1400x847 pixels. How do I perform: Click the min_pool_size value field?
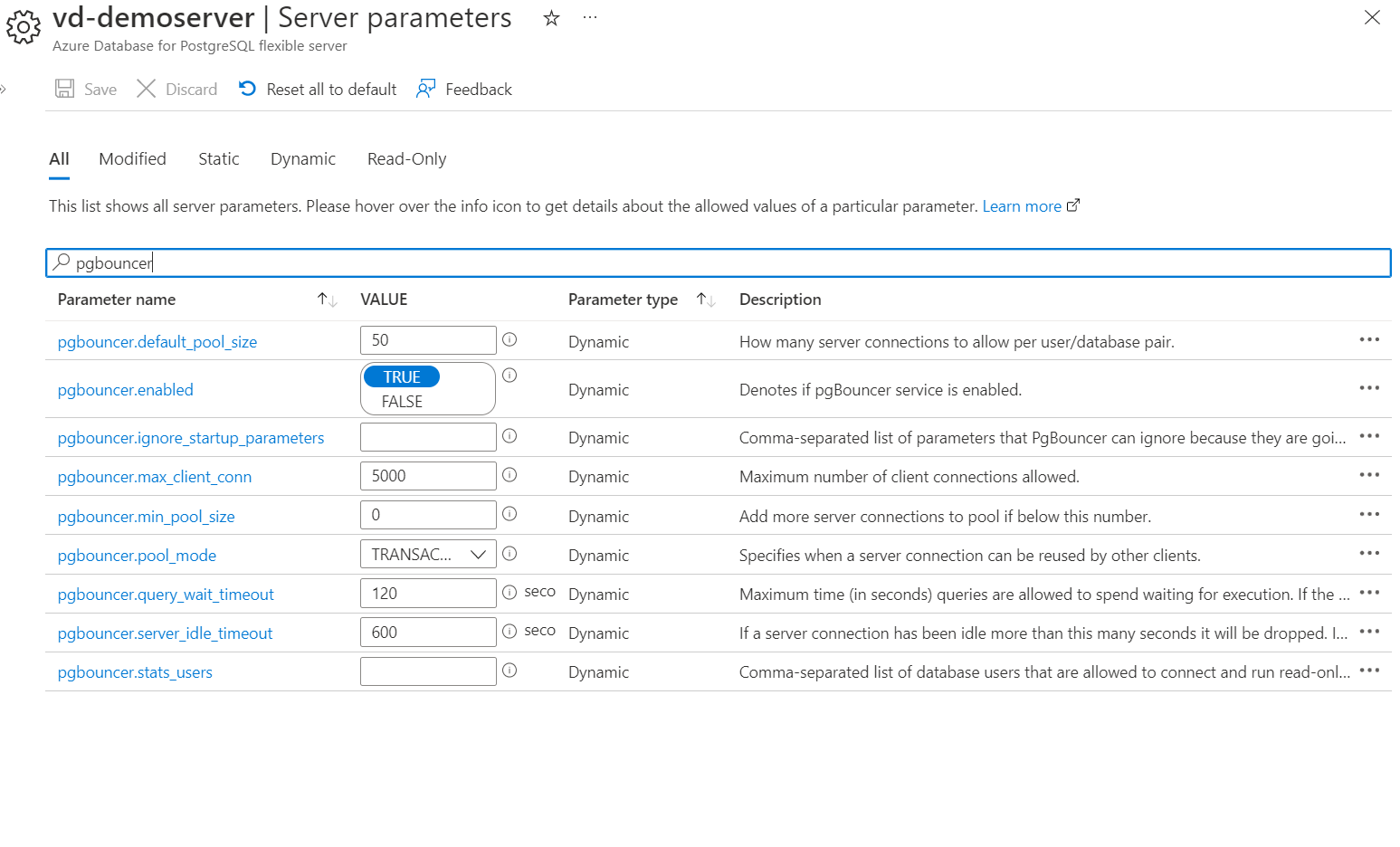tap(428, 515)
